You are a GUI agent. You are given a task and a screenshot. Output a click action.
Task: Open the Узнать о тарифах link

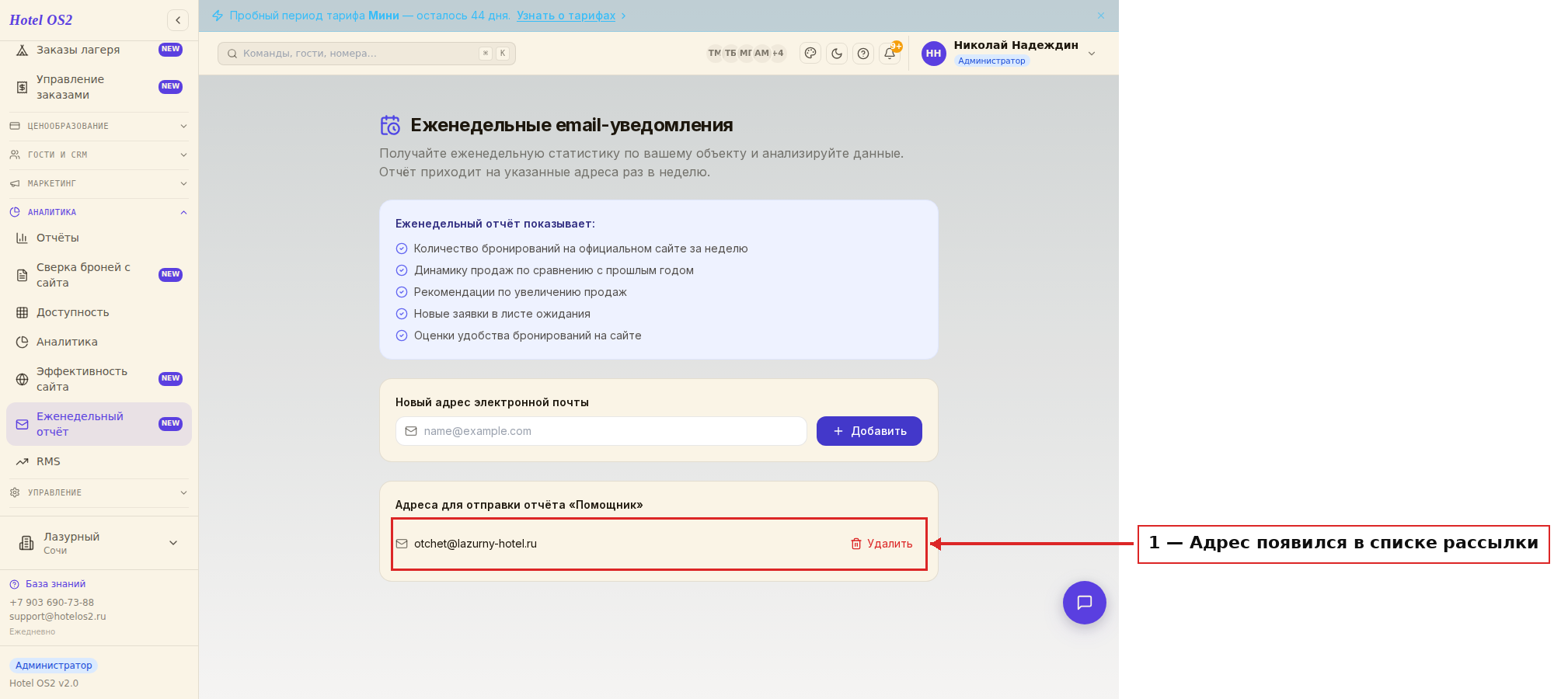[566, 16]
